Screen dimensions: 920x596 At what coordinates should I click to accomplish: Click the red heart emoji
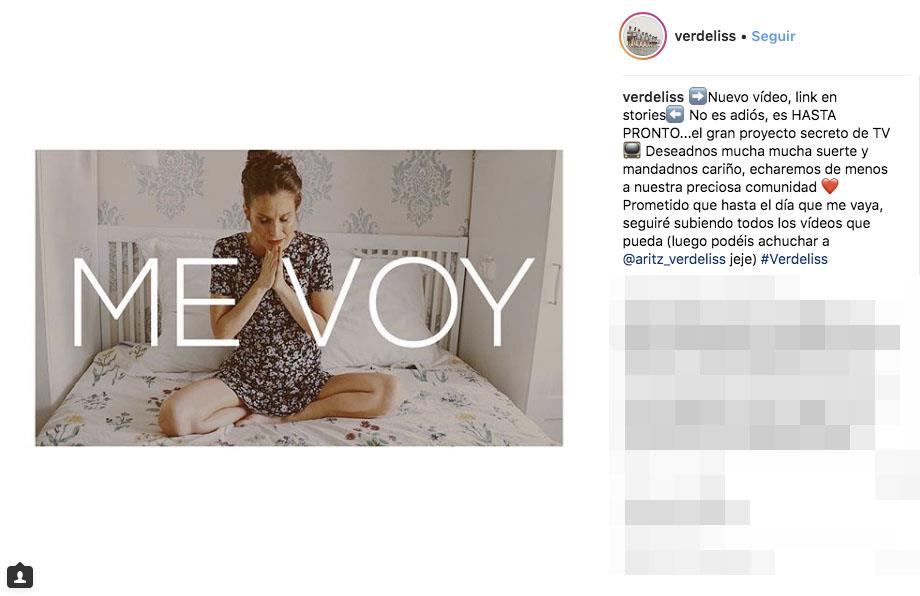point(830,187)
